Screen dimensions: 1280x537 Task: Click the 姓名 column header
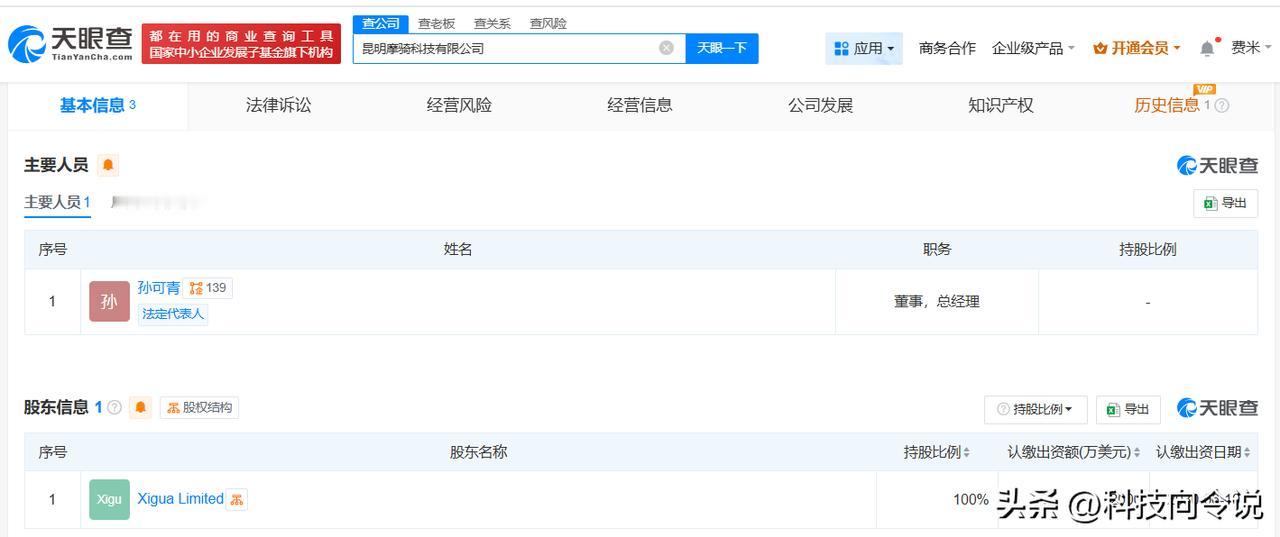pyautogui.click(x=458, y=249)
